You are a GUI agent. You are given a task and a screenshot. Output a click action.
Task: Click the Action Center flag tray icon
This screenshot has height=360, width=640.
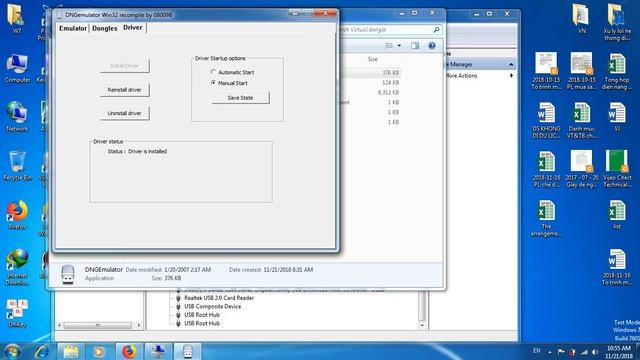(x=561, y=352)
